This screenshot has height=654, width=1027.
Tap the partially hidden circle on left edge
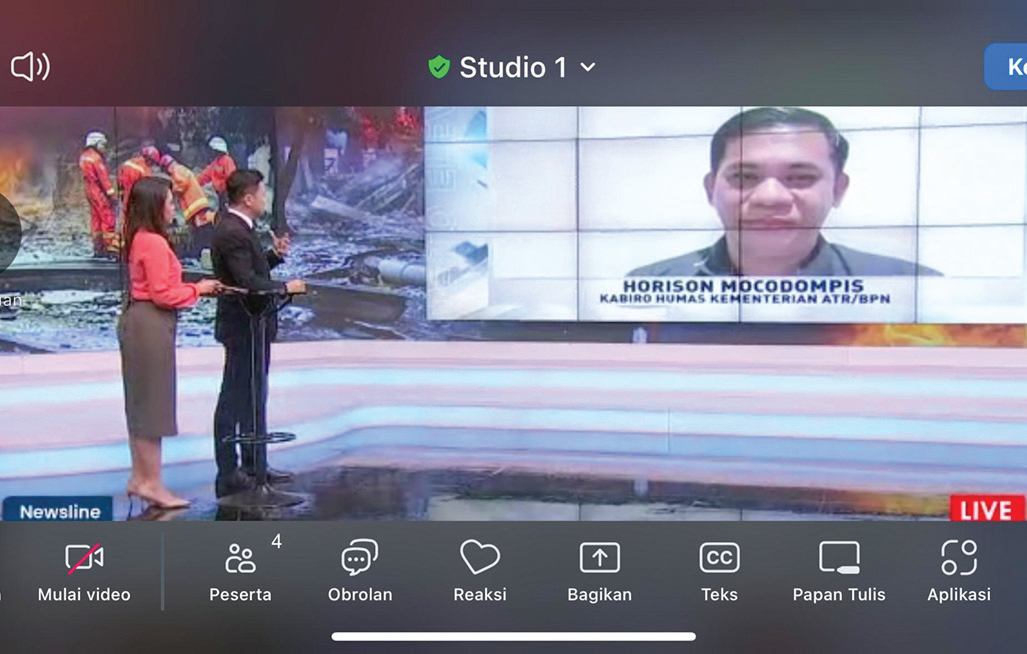click(x=8, y=230)
